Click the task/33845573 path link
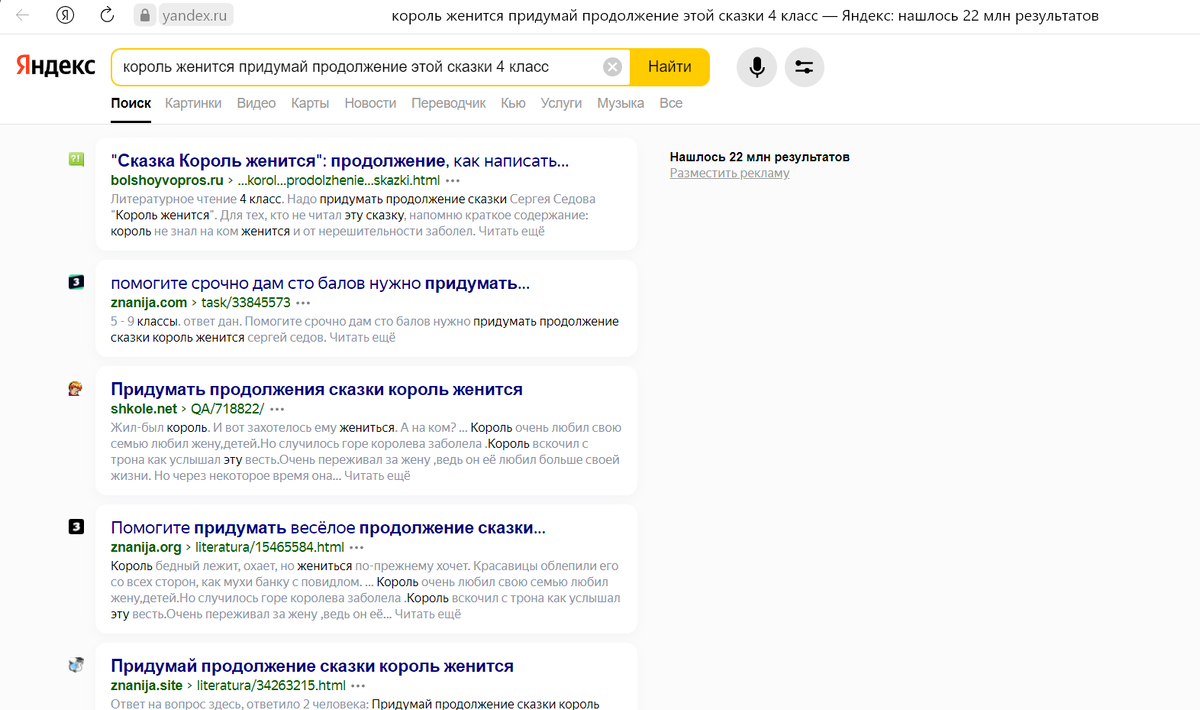The width and height of the screenshot is (1200, 710). 245,303
